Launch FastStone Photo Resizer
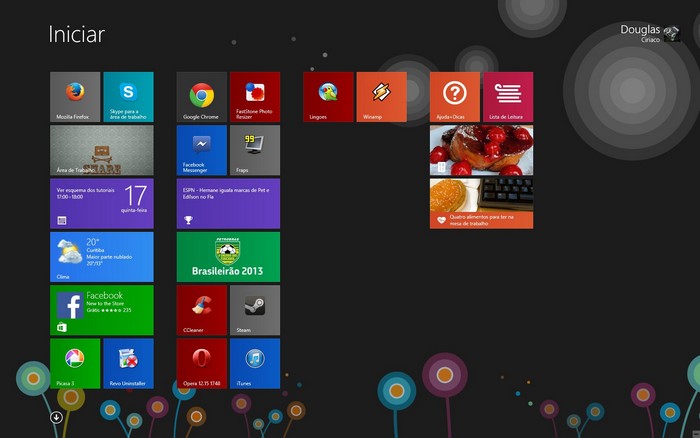This screenshot has width=700, height=438. [255, 97]
